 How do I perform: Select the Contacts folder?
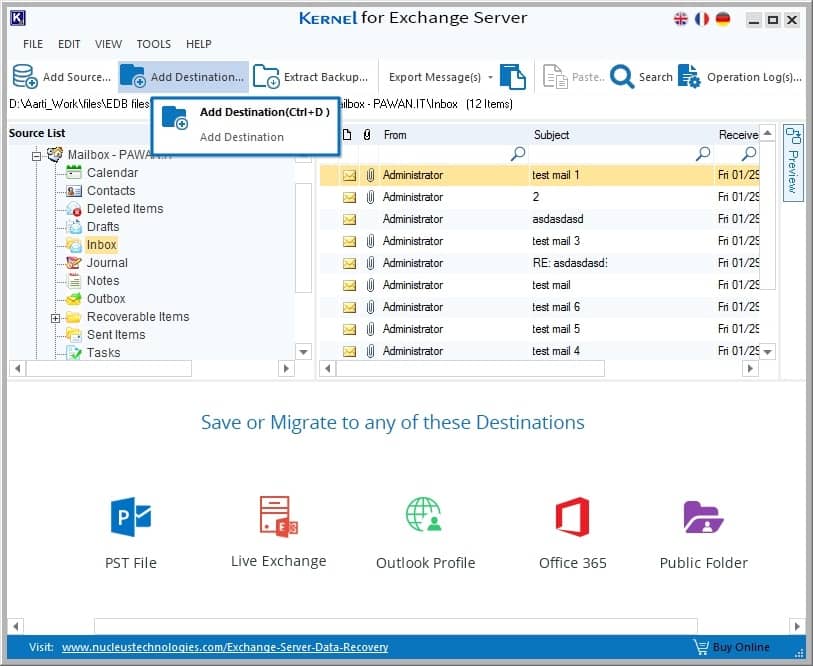click(x=111, y=191)
